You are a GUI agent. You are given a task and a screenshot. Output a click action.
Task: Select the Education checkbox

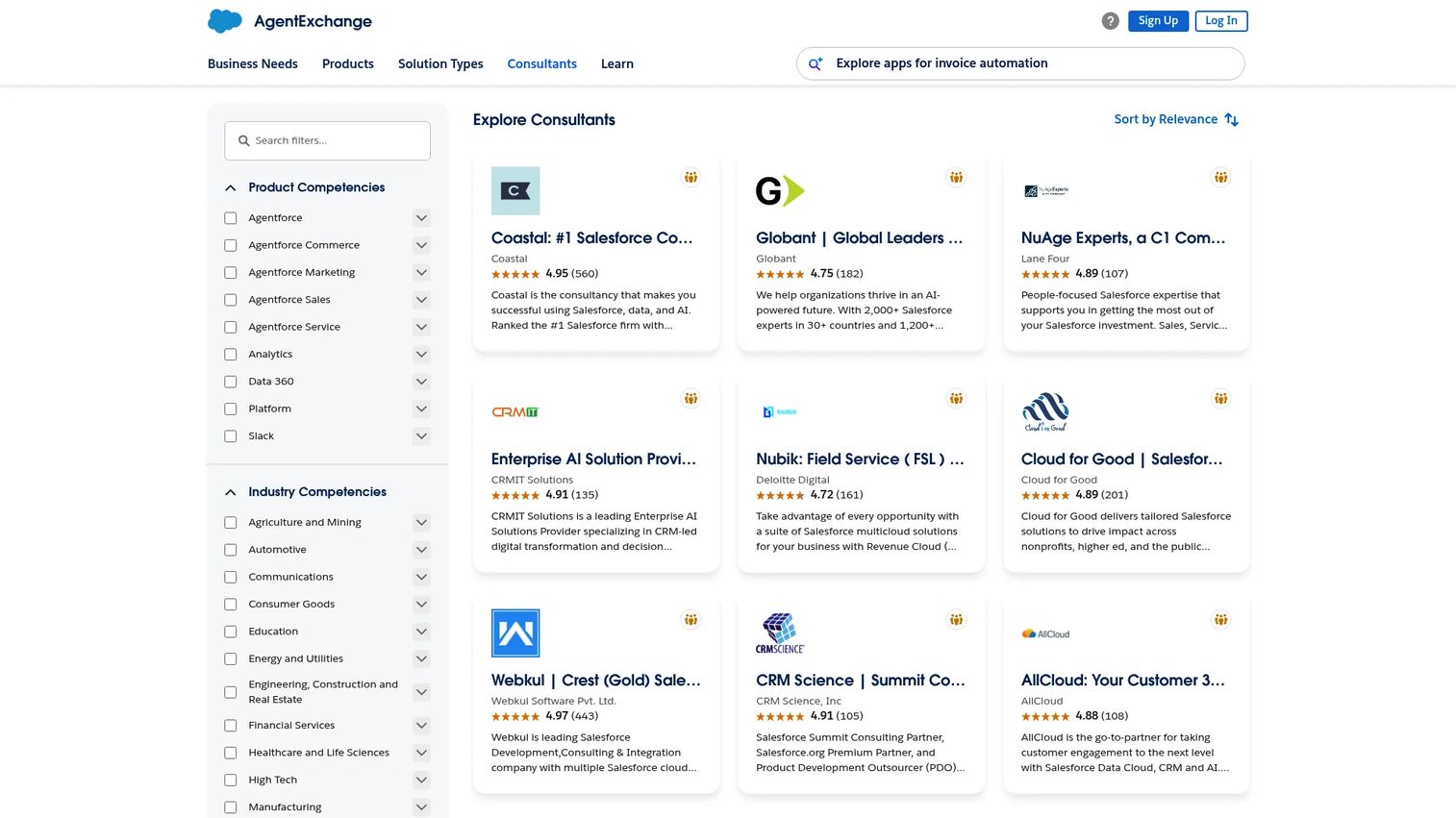click(x=231, y=632)
